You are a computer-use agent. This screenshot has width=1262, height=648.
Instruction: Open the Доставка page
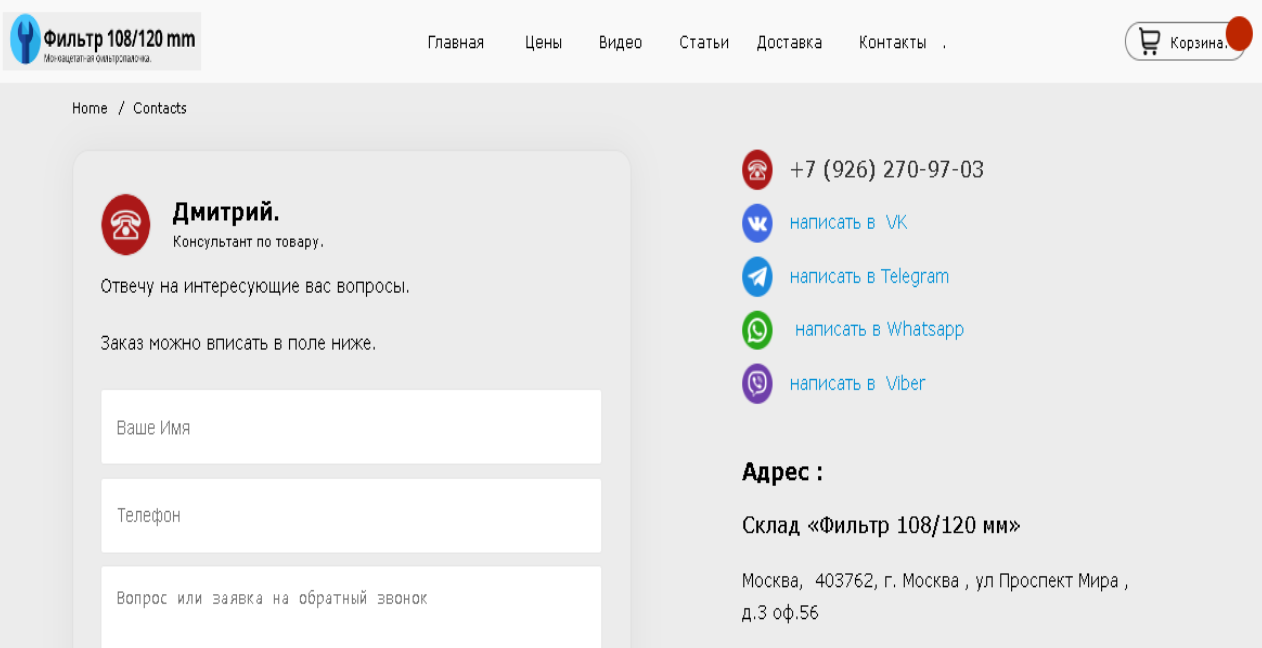coord(789,43)
